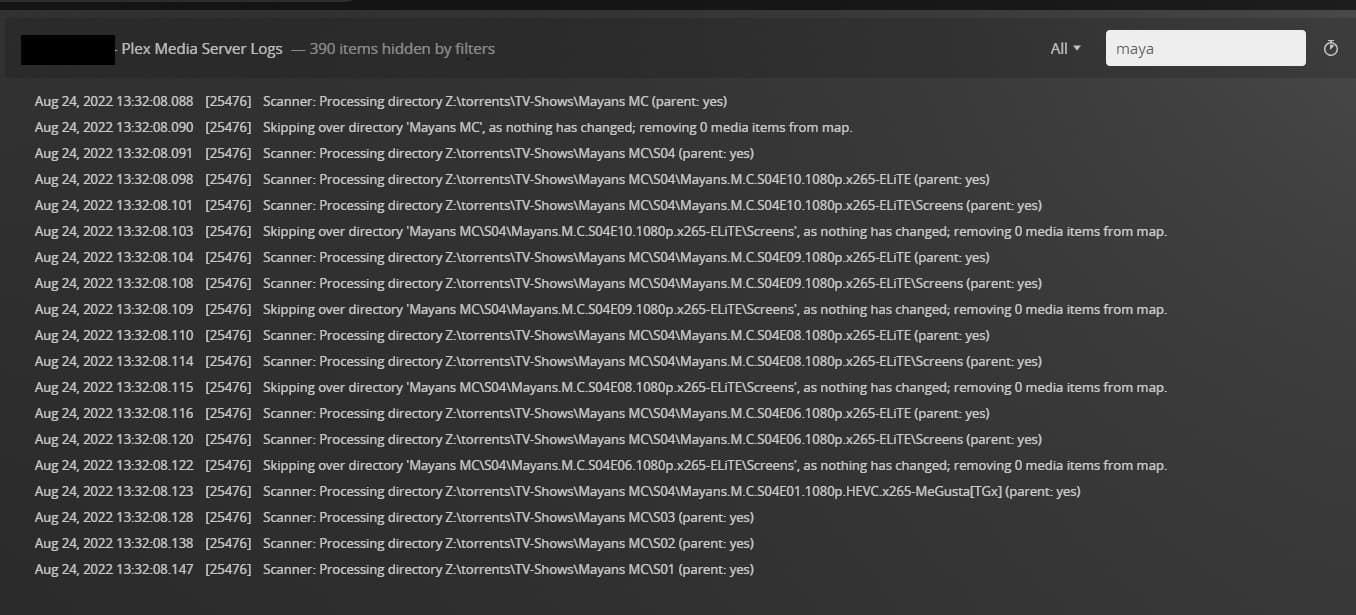Select S04E10 Screens processing entry at 13:32:08.101
This screenshot has height=615, width=1356.
click(651, 205)
